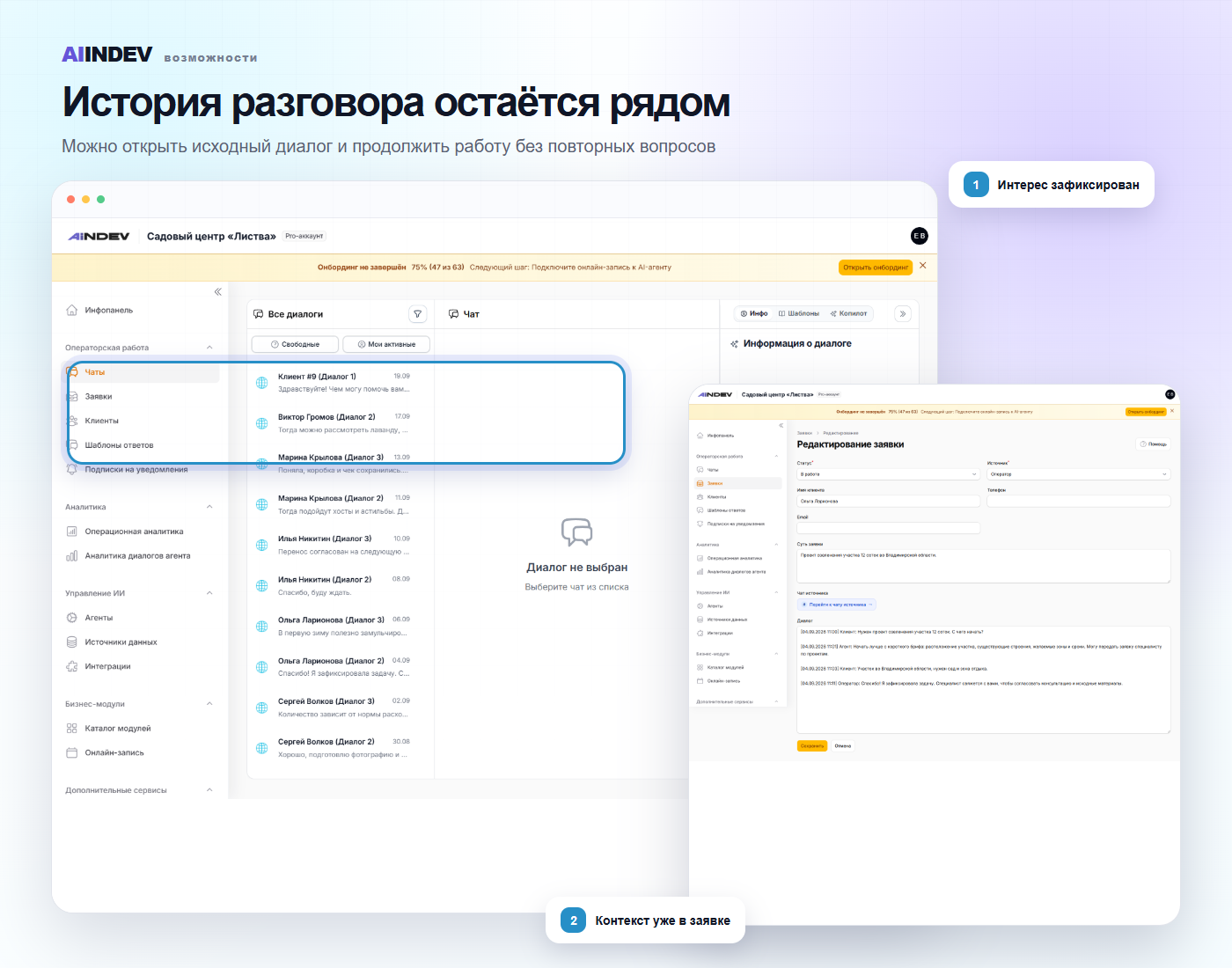Toggle the Мои активные dialogs filter

click(387, 344)
